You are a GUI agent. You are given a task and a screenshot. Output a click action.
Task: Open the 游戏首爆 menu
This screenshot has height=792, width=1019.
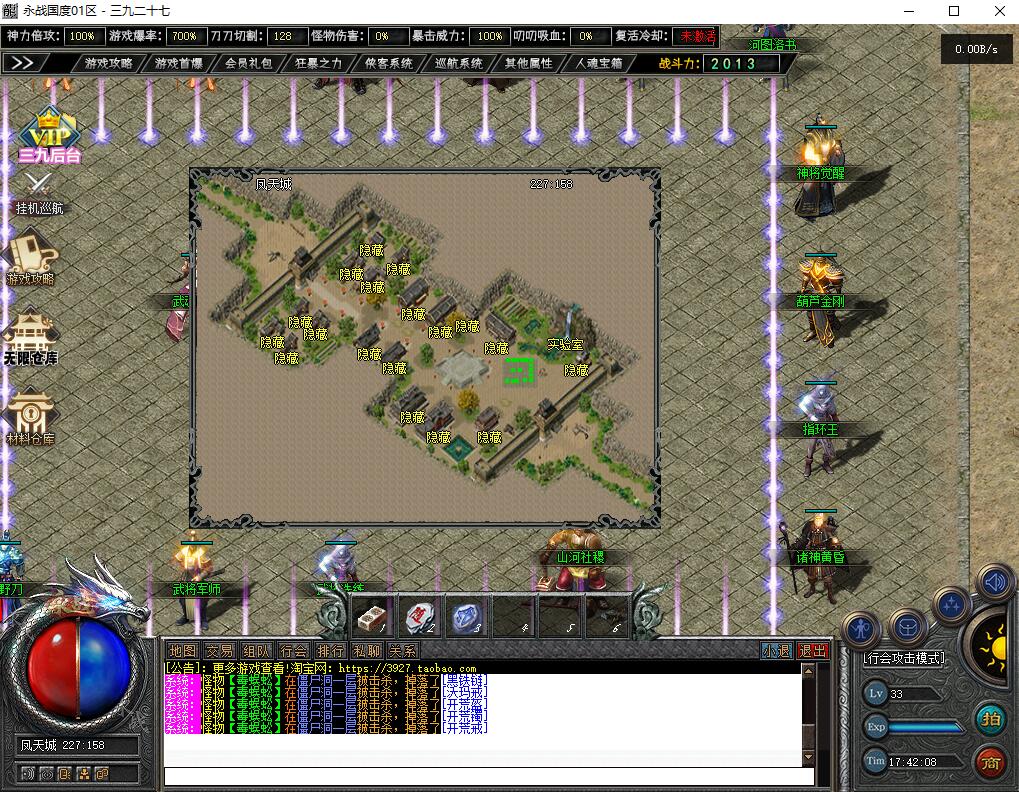(x=179, y=63)
